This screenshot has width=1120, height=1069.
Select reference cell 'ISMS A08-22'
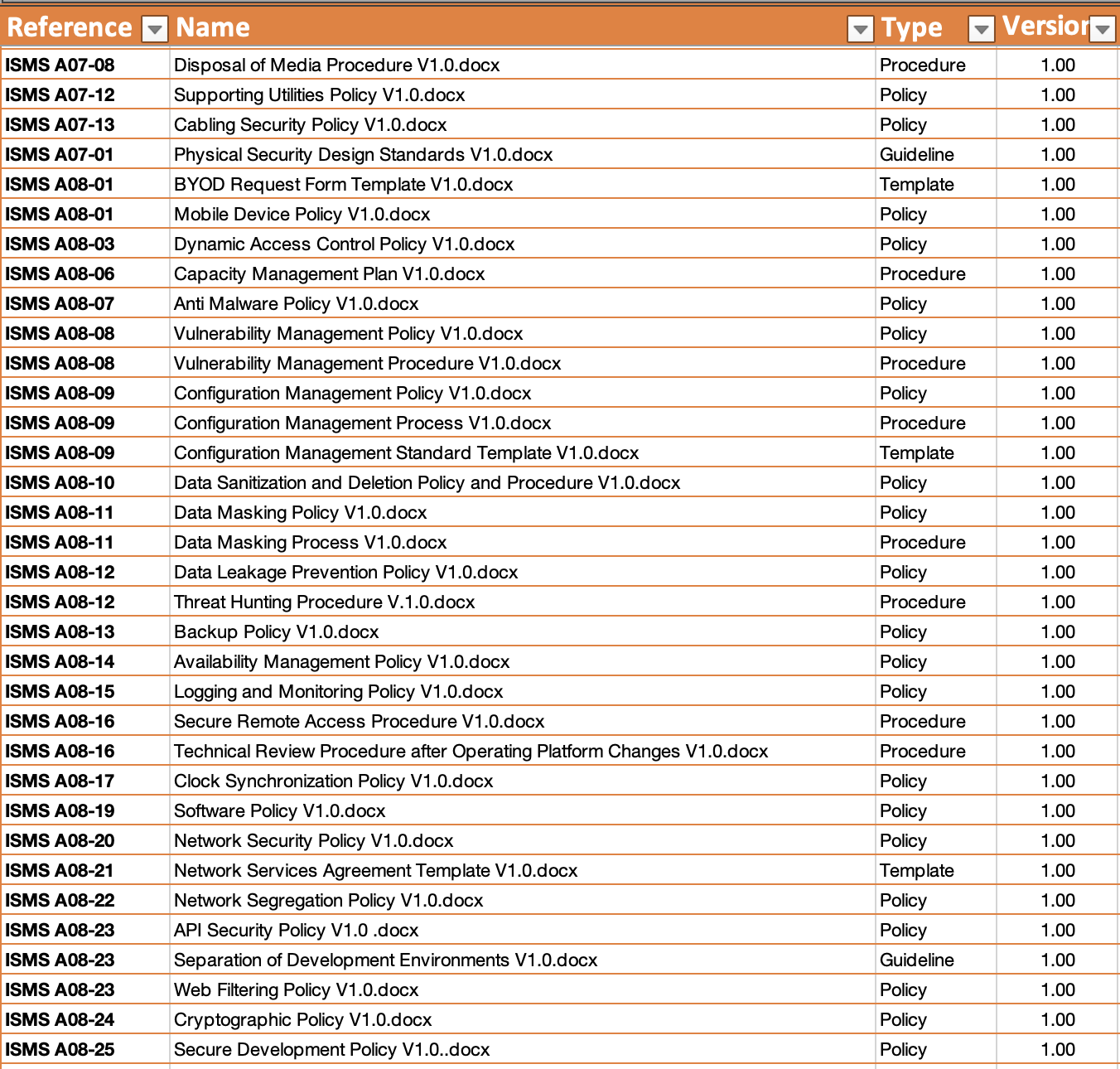[x=85, y=900]
